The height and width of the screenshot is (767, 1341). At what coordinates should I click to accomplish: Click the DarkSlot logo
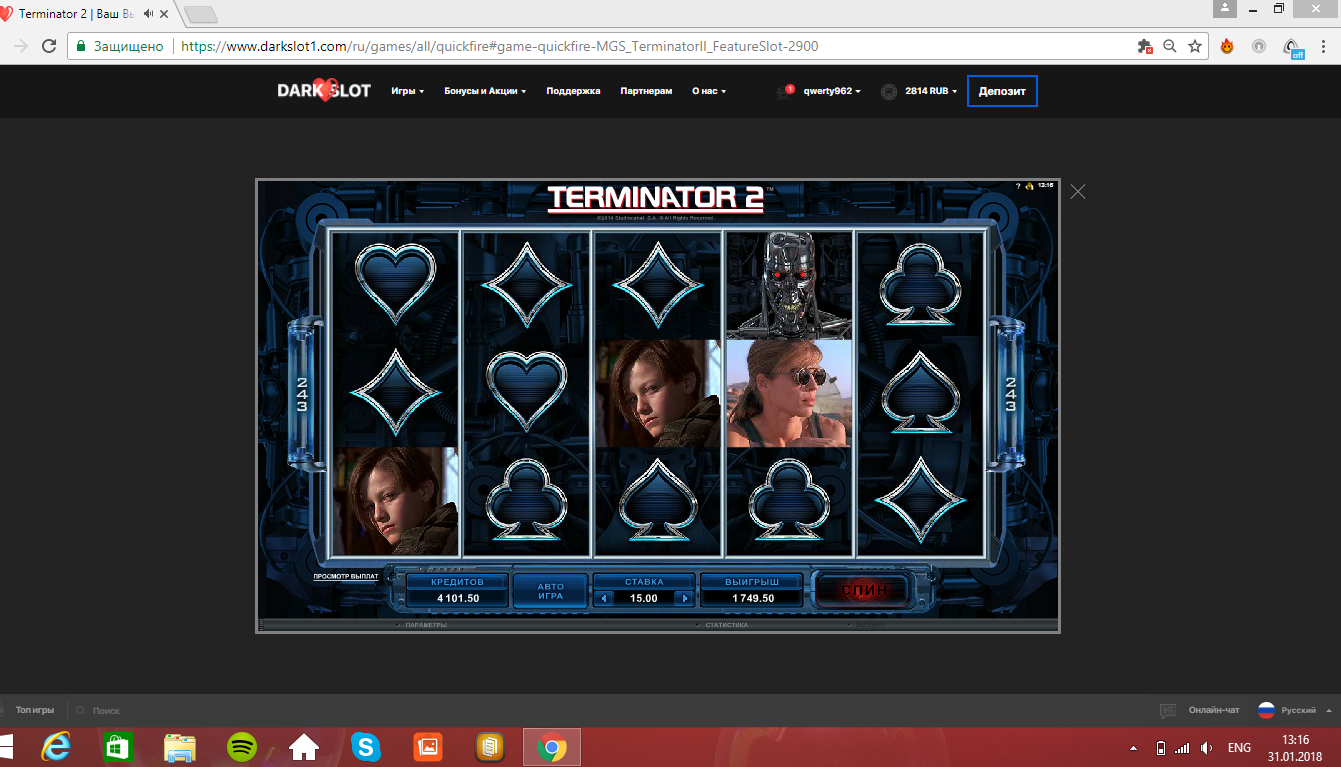coord(324,91)
